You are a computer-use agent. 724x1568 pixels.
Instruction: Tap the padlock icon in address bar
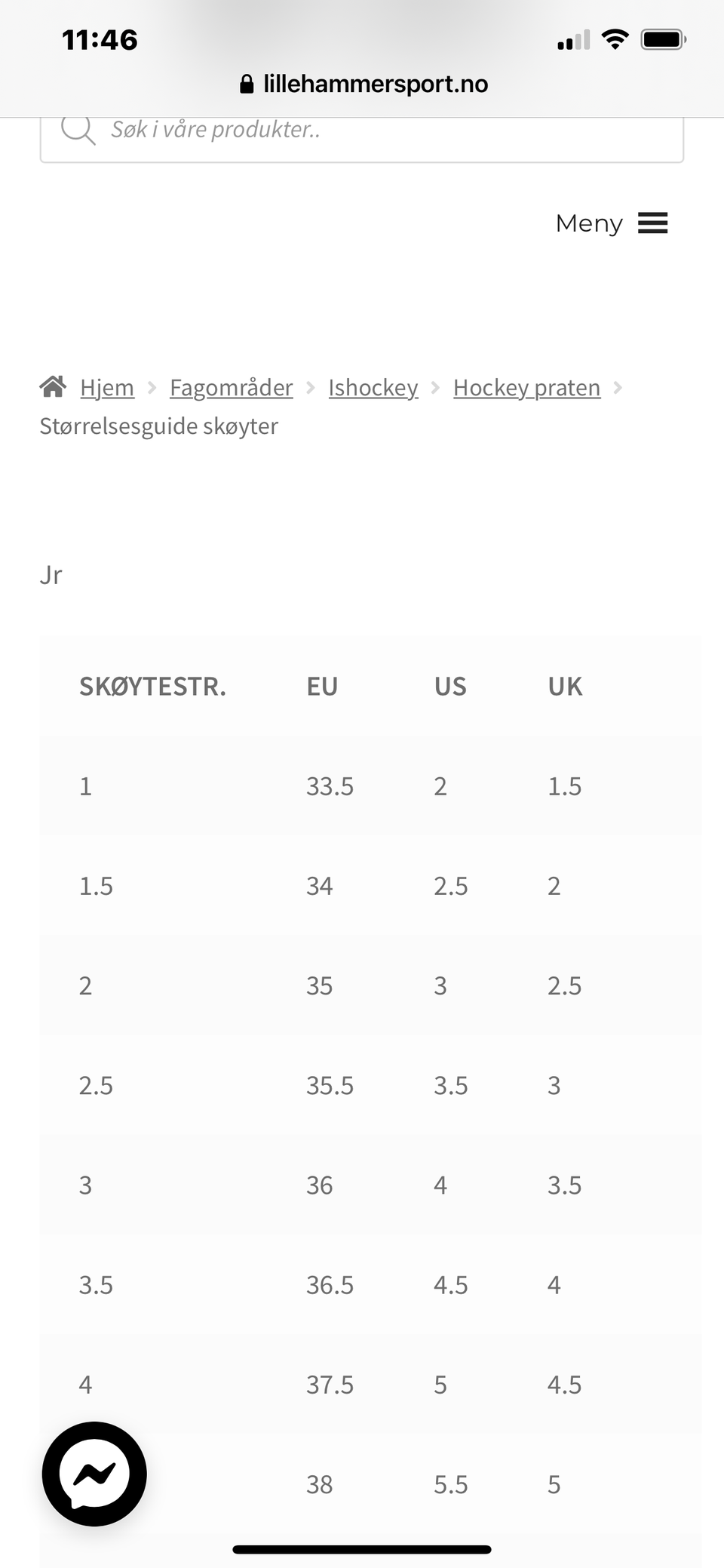tap(247, 84)
